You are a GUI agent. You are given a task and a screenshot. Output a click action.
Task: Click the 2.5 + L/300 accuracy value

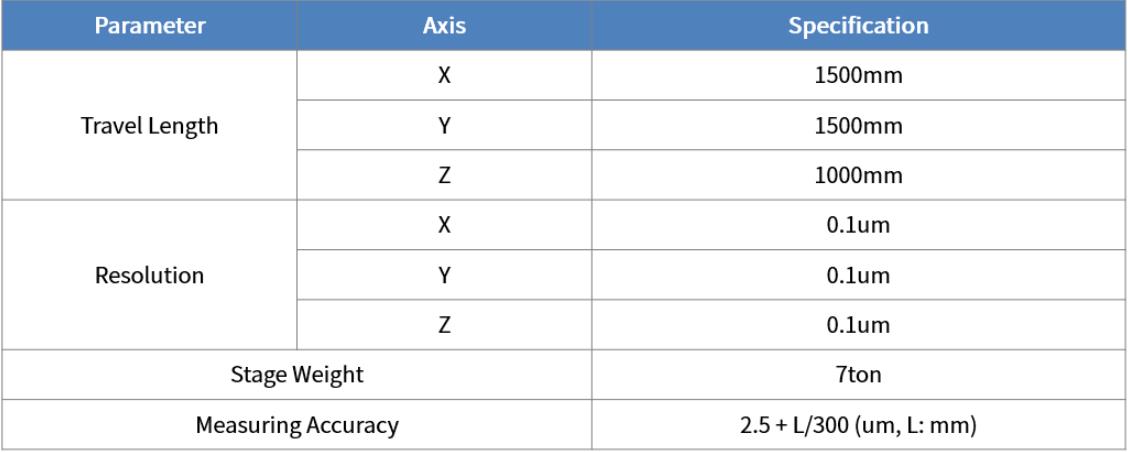pyautogui.click(x=858, y=425)
